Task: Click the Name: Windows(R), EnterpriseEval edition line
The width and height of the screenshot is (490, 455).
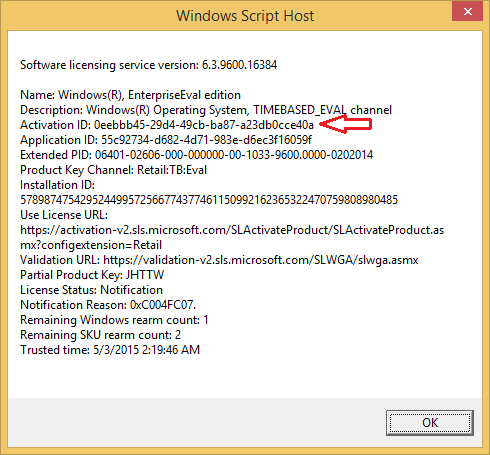Action: [x=130, y=95]
